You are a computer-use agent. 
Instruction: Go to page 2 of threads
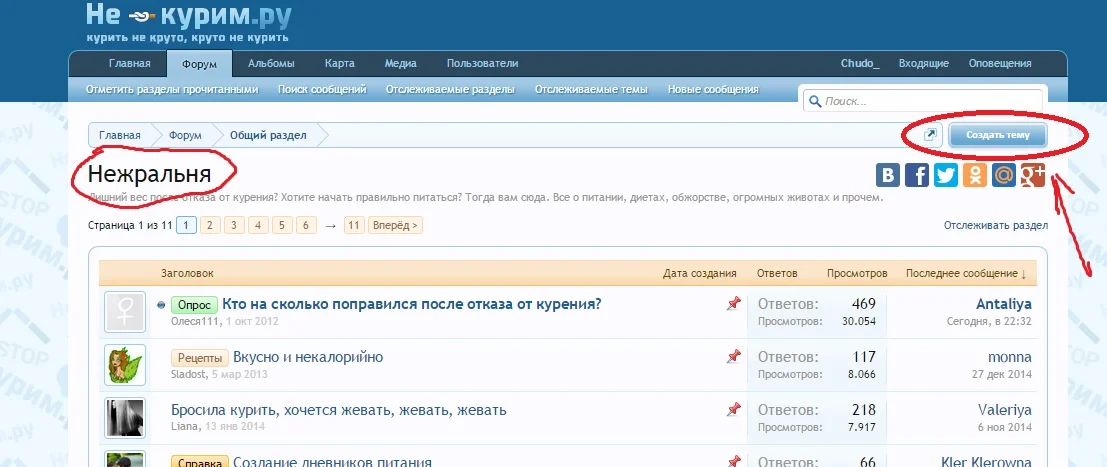tap(210, 225)
